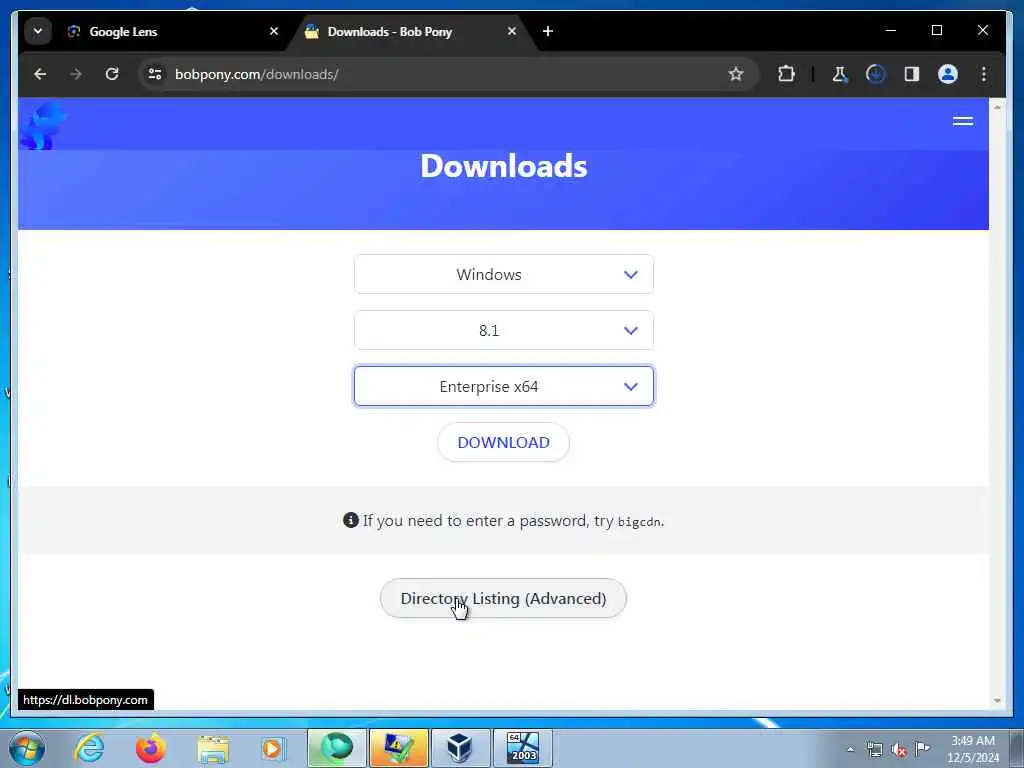Viewport: 1024px width, 768px height.
Task: Expand the 8.1 version dropdown
Action: [x=504, y=330]
